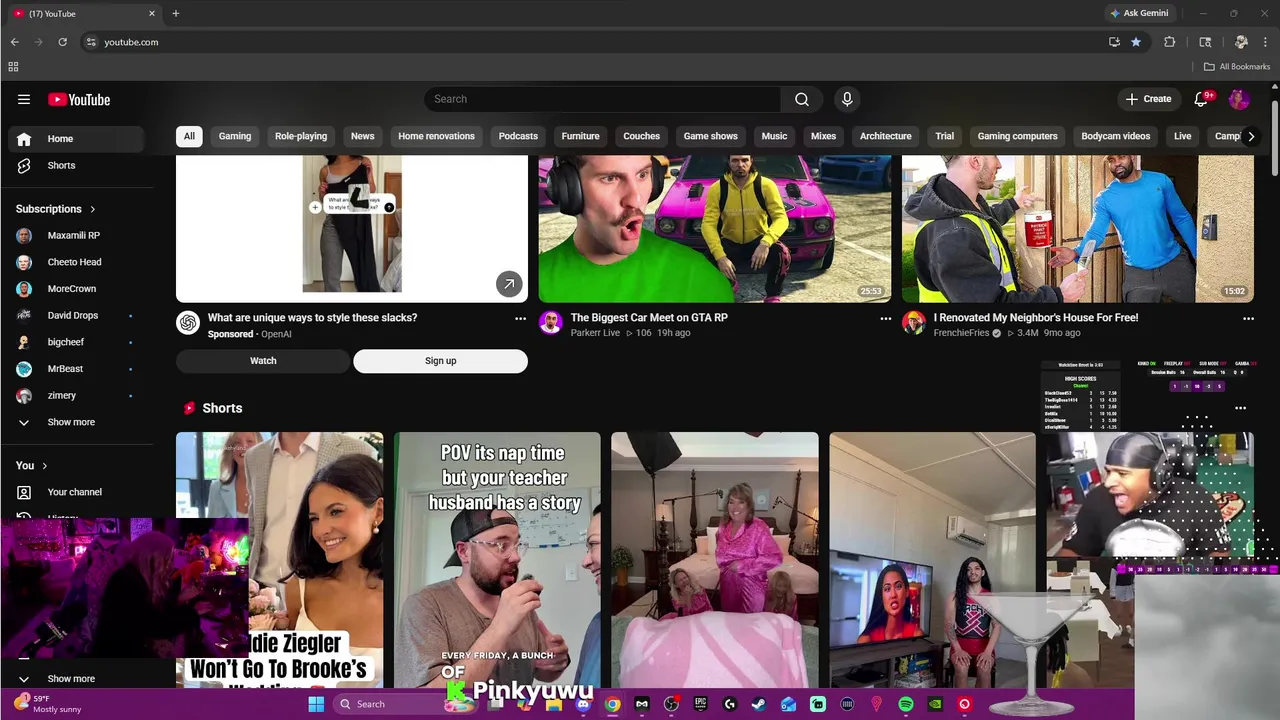The width and height of the screenshot is (1280, 720).
Task: Select the Game shows filter chip
Action: click(710, 136)
